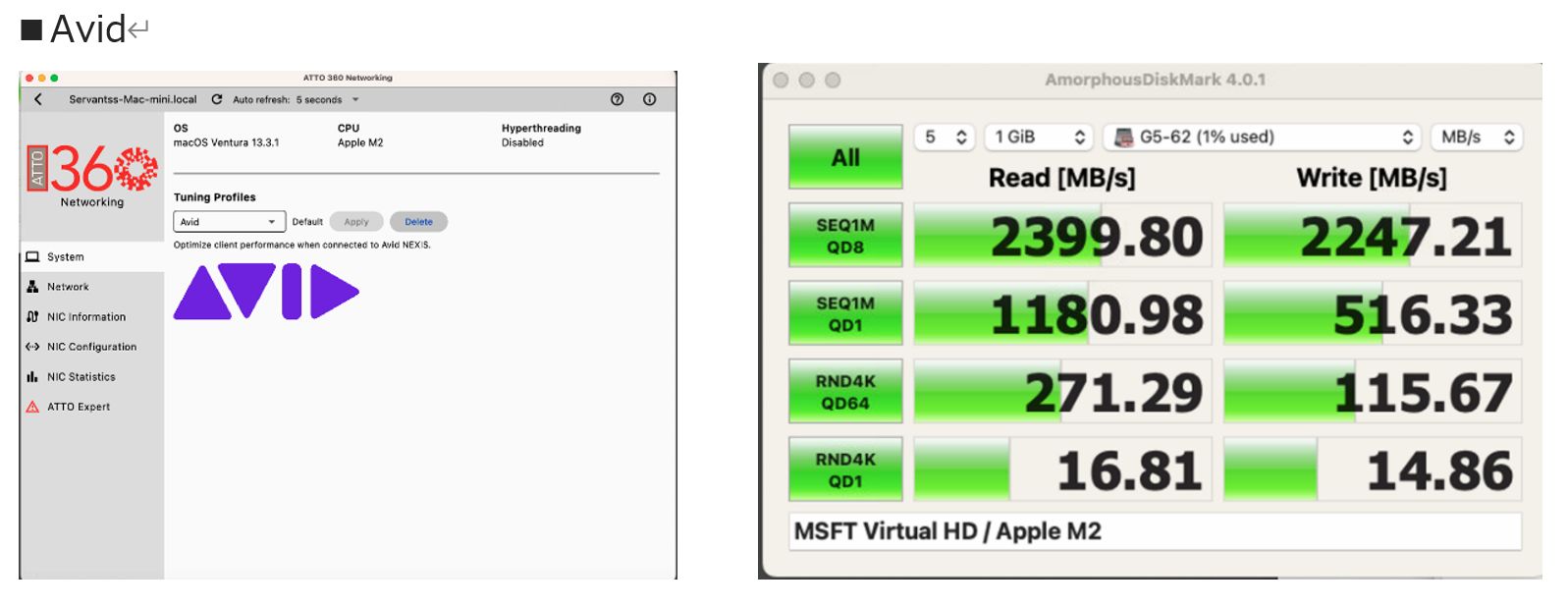Click the Apply button
This screenshot has width=1568, height=609.
(x=356, y=222)
